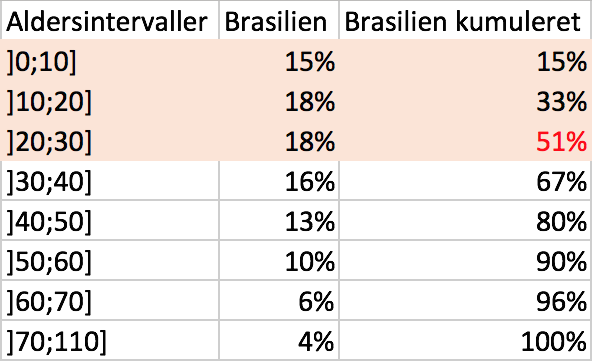Select the ]50;60] interval cell
This screenshot has height=361, width=592.
point(110,261)
